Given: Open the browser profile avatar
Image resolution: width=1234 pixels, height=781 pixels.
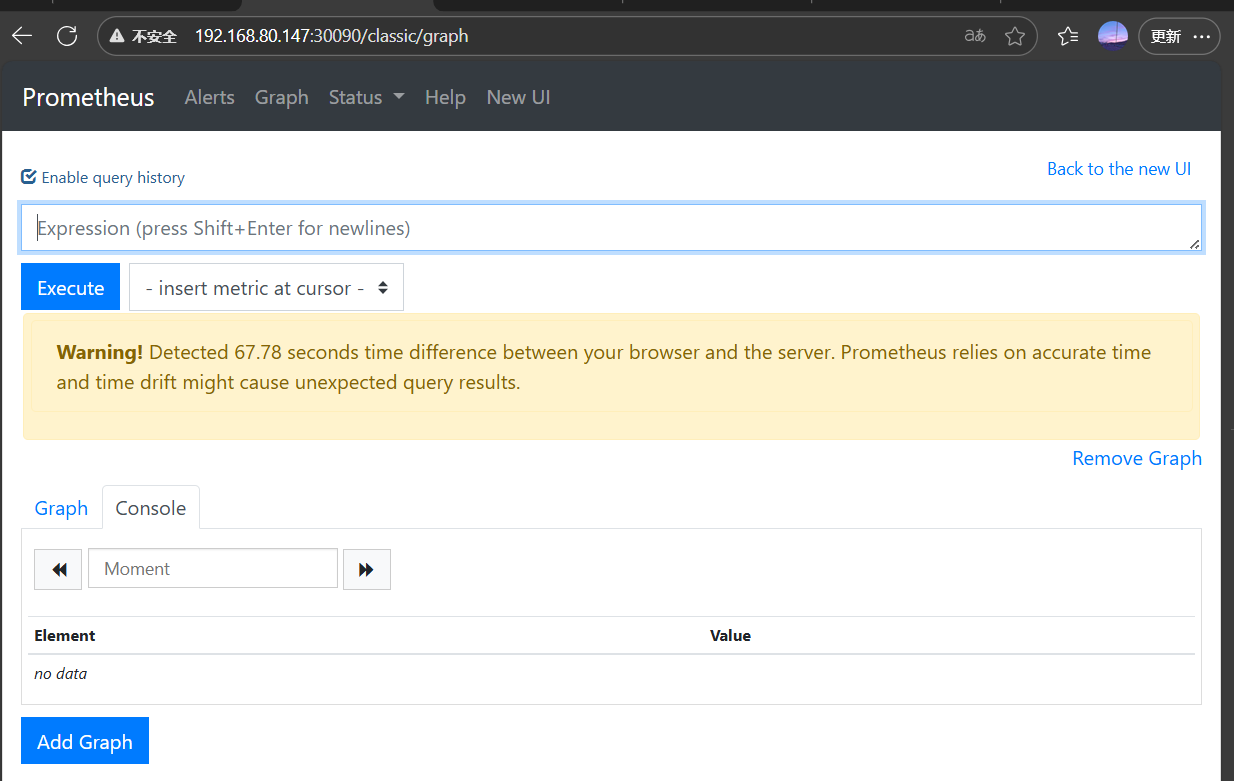Looking at the screenshot, I should coord(1113,36).
